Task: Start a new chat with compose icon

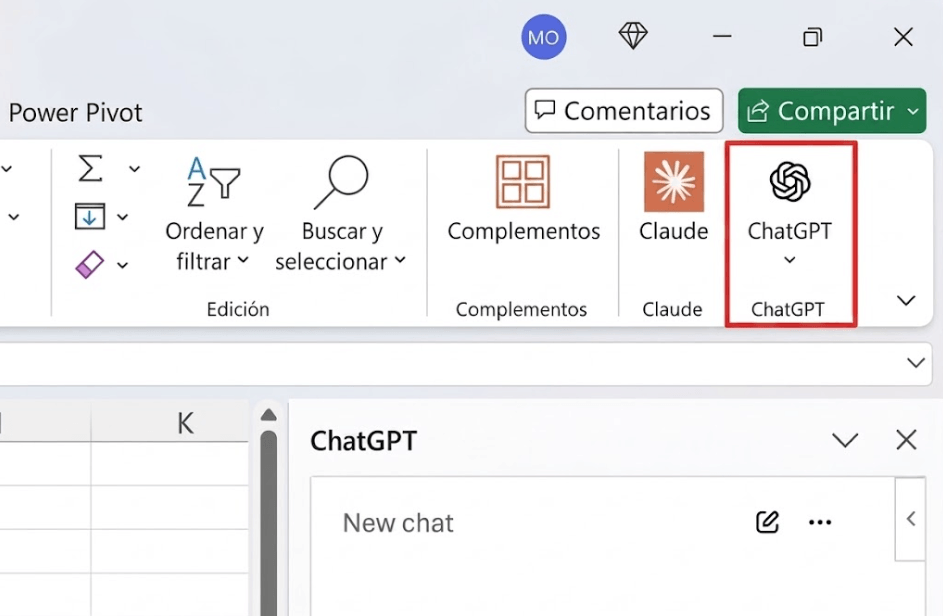Action: [767, 522]
